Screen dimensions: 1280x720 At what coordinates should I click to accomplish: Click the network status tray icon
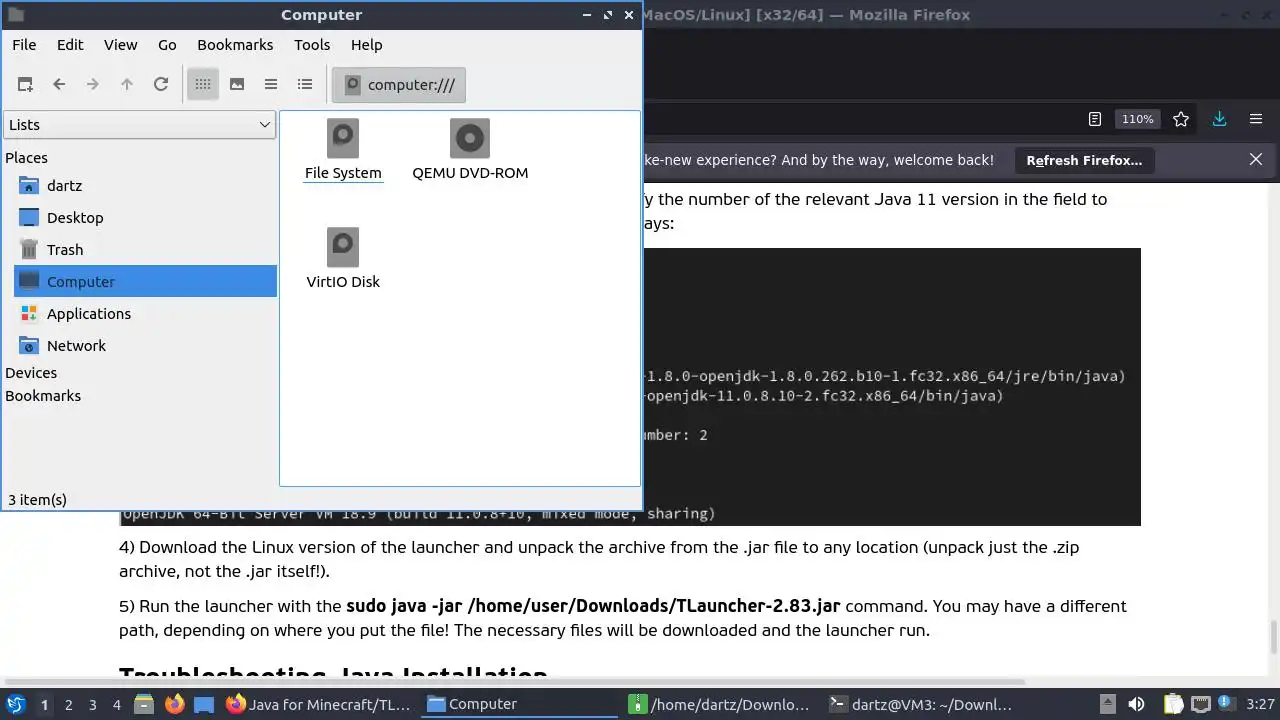pos(1200,704)
